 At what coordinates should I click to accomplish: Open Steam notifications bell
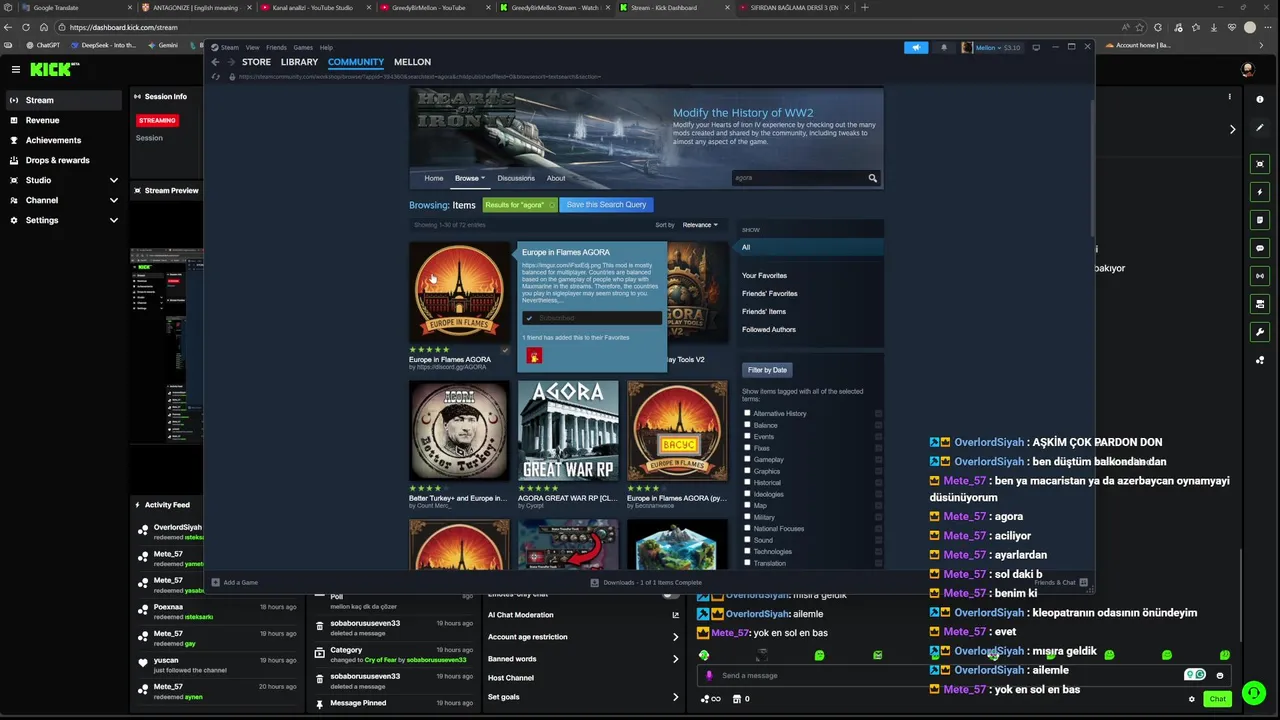tap(943, 47)
